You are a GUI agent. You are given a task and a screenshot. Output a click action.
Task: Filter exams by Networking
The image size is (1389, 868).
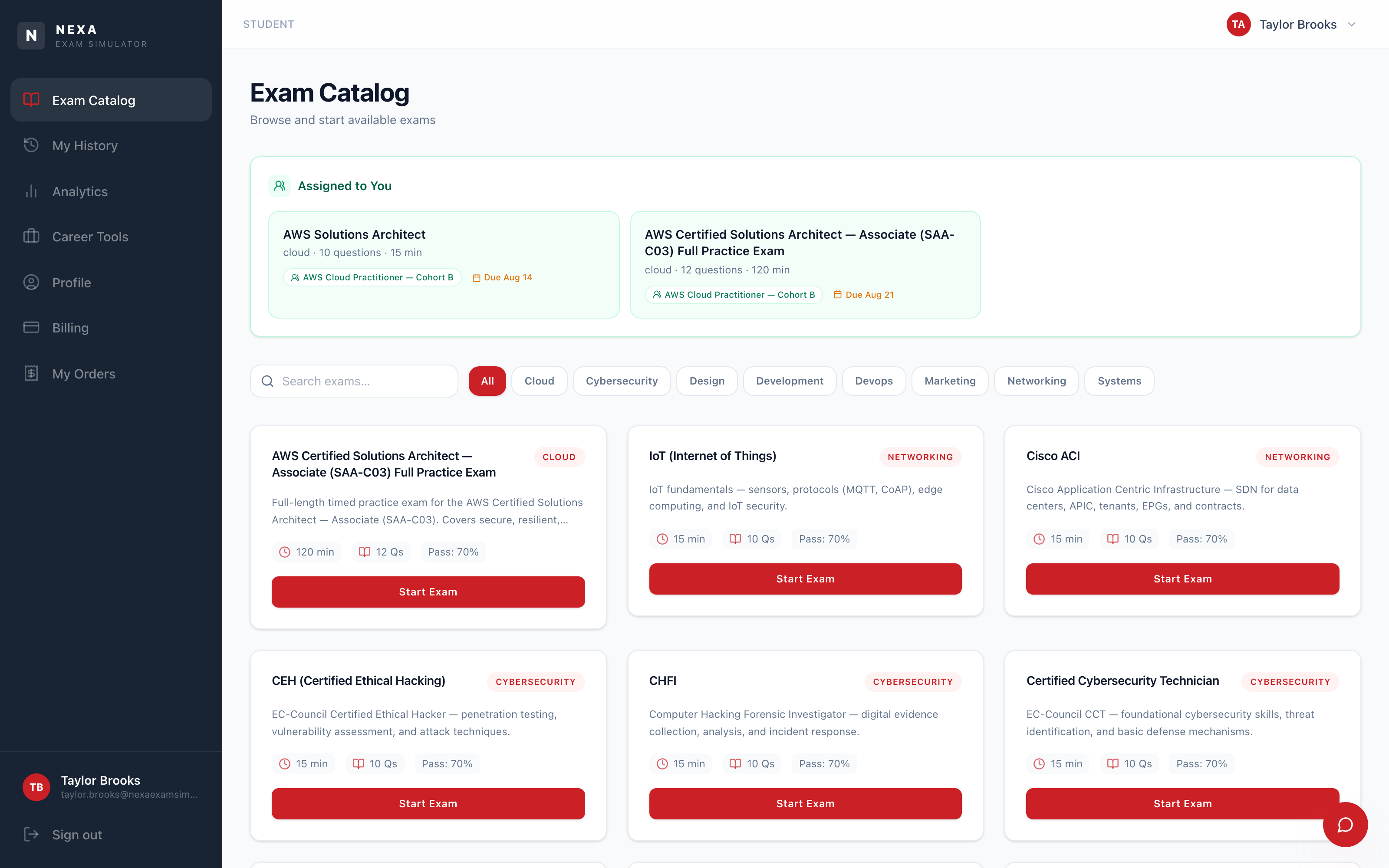click(x=1037, y=381)
